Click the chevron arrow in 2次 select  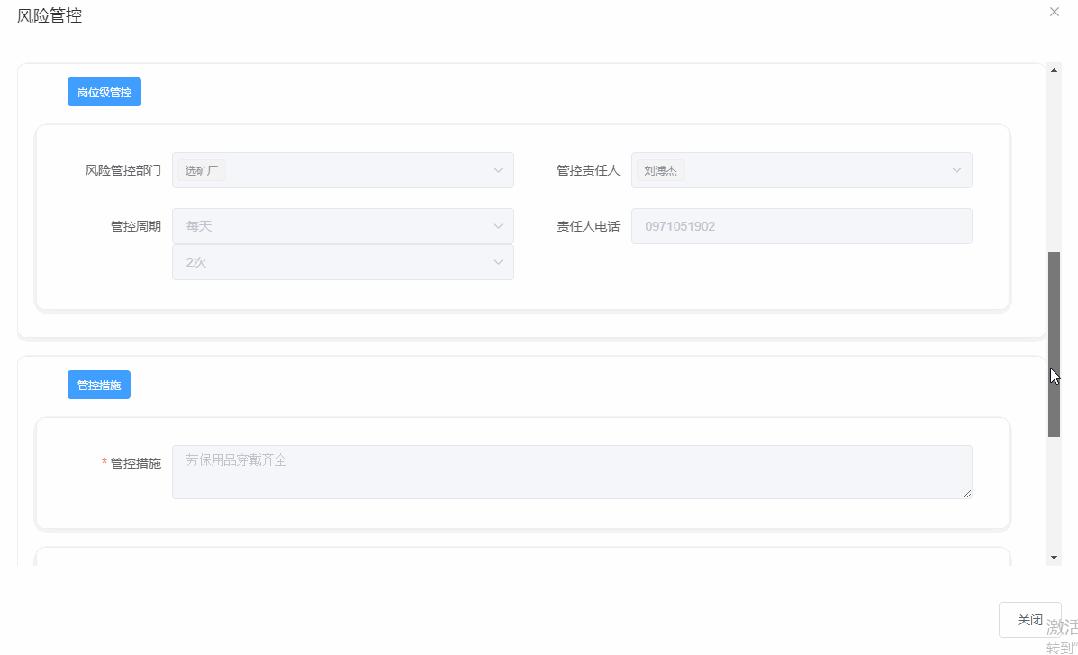[x=498, y=262]
